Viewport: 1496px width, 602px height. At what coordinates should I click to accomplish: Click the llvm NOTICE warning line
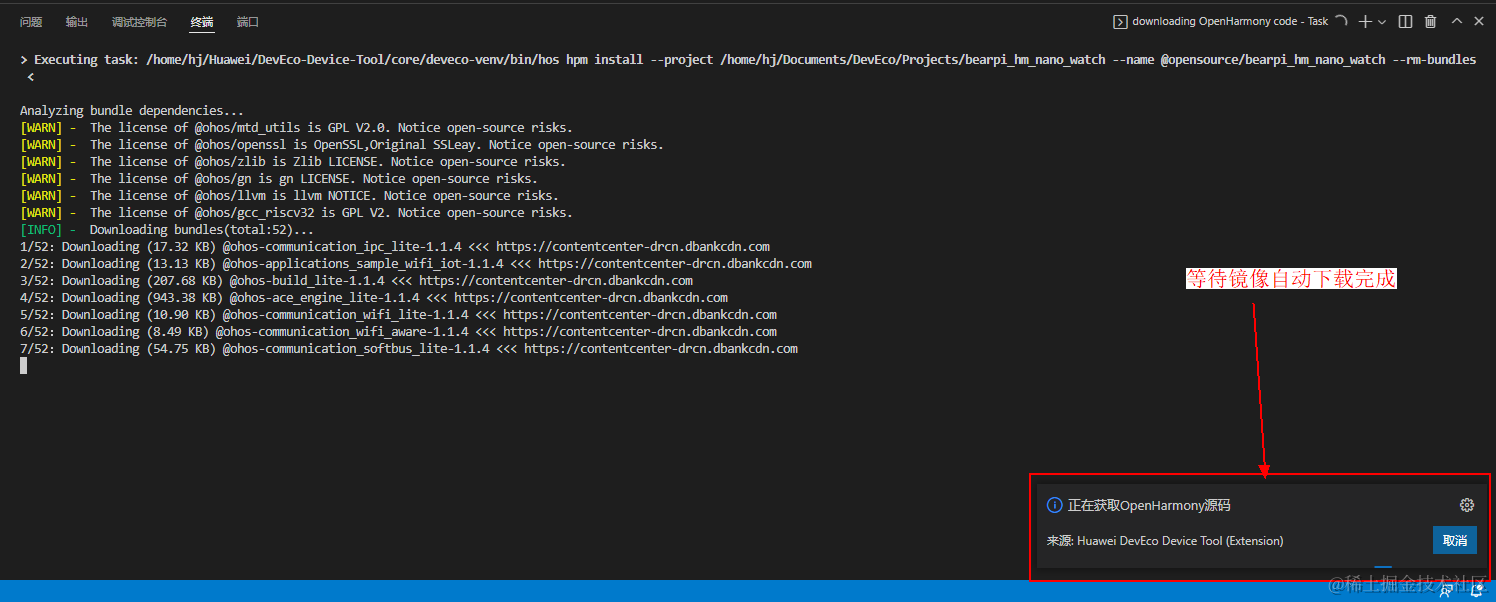pos(289,195)
